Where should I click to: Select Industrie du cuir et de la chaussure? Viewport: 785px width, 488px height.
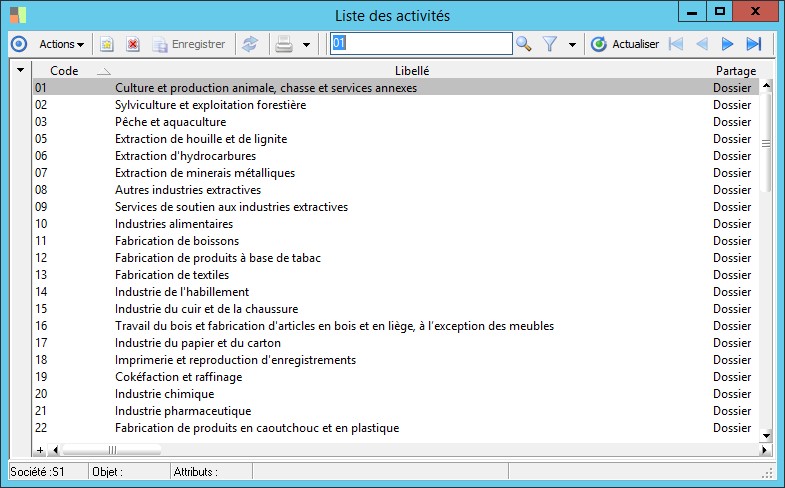coord(396,309)
